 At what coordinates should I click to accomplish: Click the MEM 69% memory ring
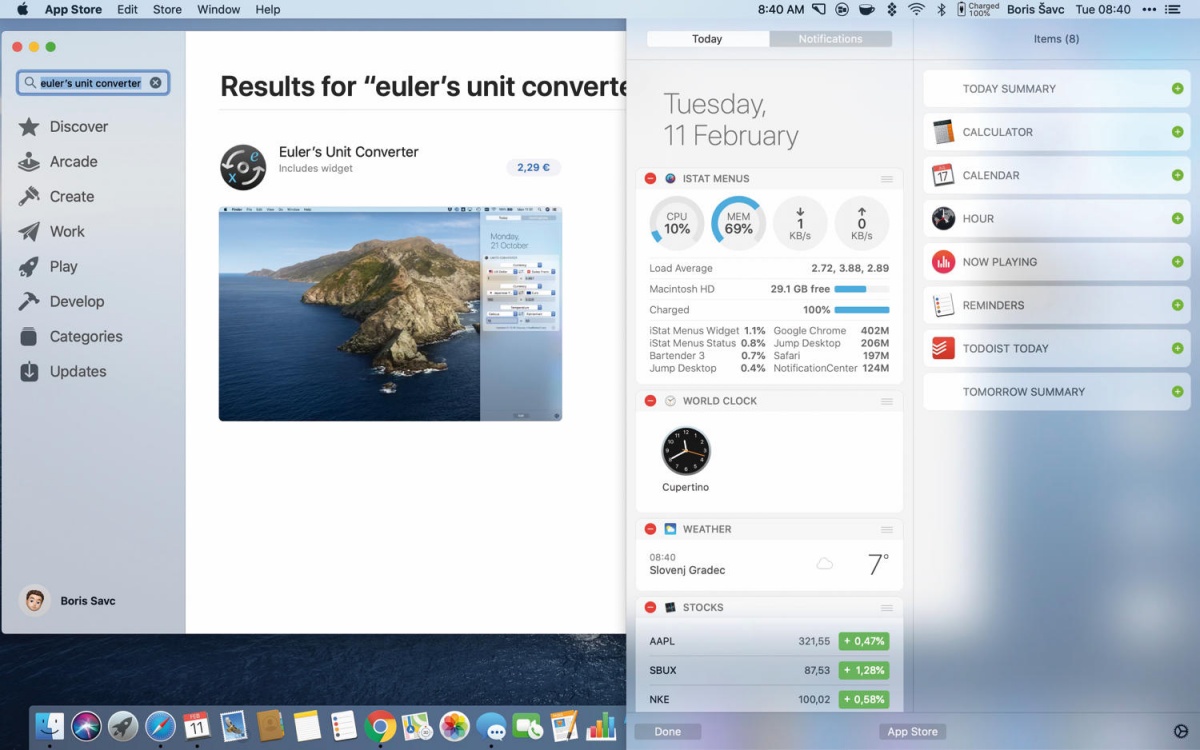(738, 223)
